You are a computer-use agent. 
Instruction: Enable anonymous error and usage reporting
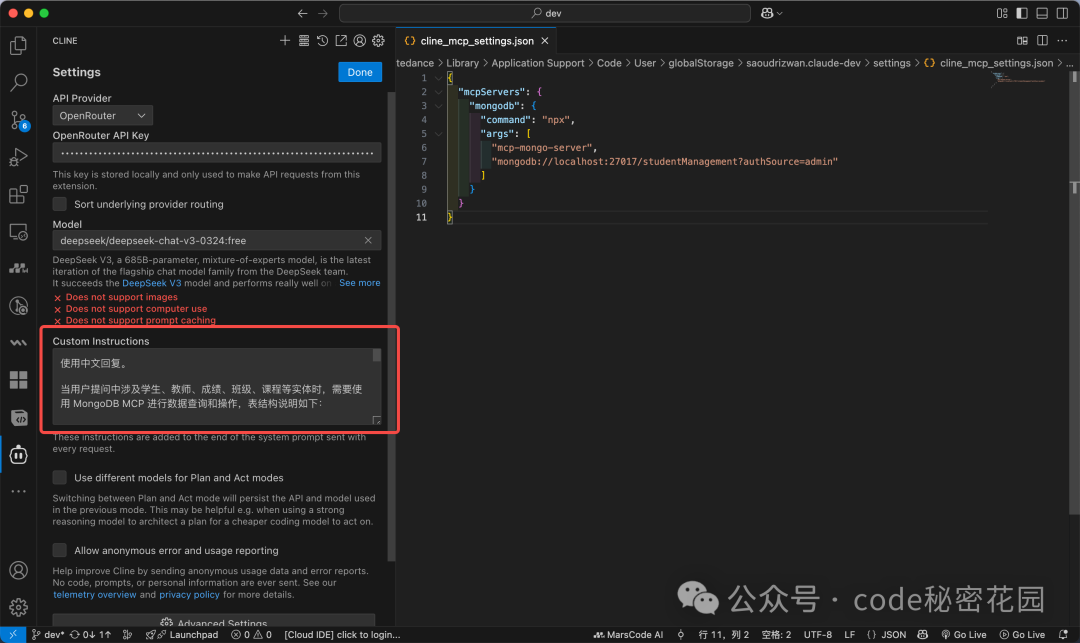tap(61, 550)
